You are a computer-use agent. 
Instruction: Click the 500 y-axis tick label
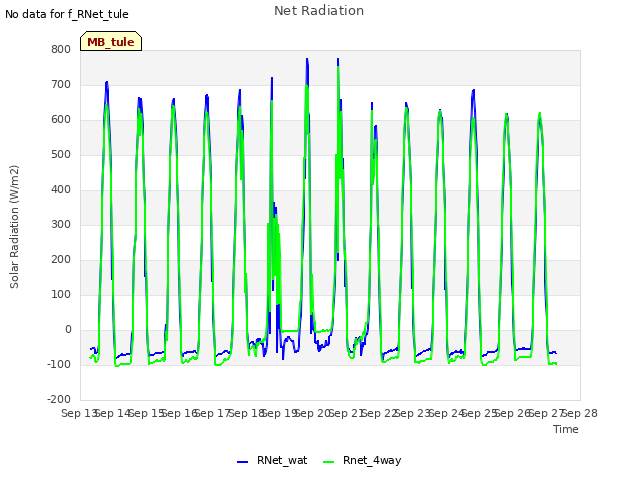click(x=61, y=155)
